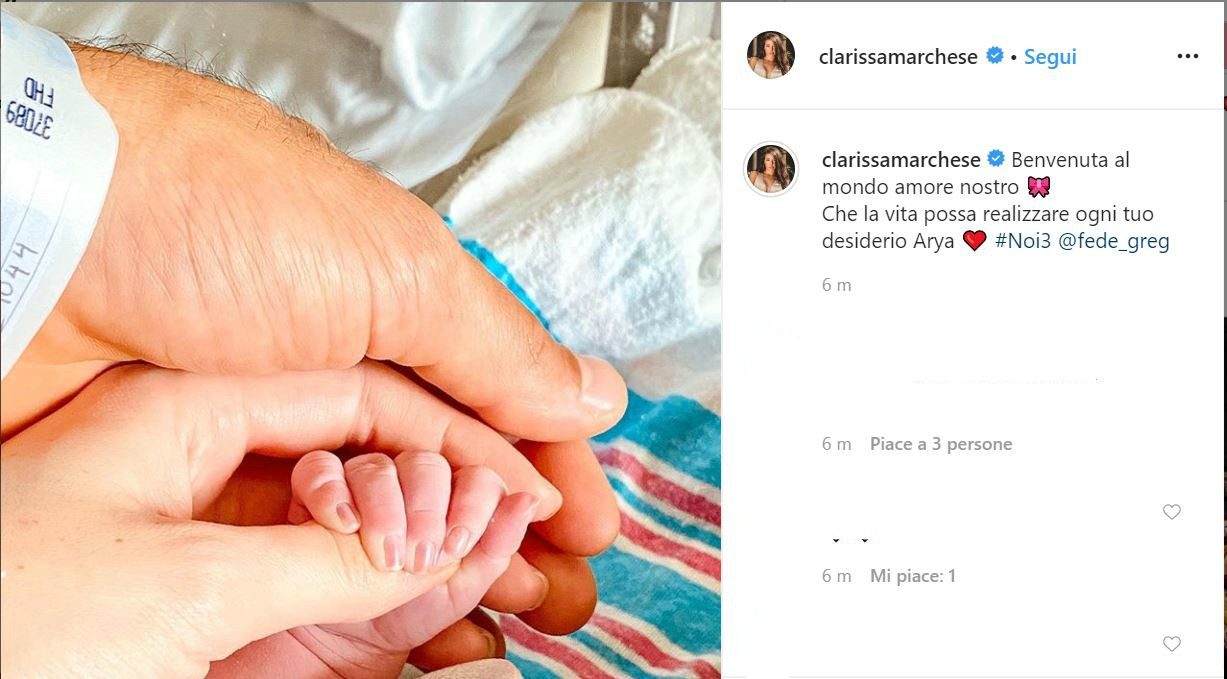Click the 6 m timestamp beside 'Piace a 3 persone'
The image size is (1227, 679).
coord(837,444)
